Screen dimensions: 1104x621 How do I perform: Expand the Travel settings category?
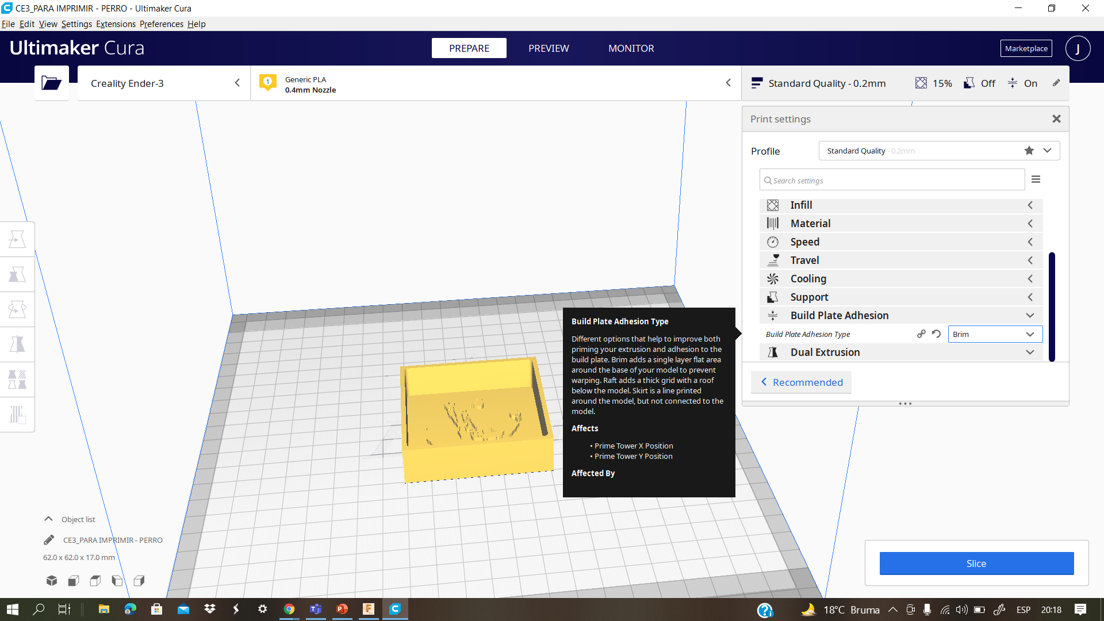pyautogui.click(x=901, y=260)
